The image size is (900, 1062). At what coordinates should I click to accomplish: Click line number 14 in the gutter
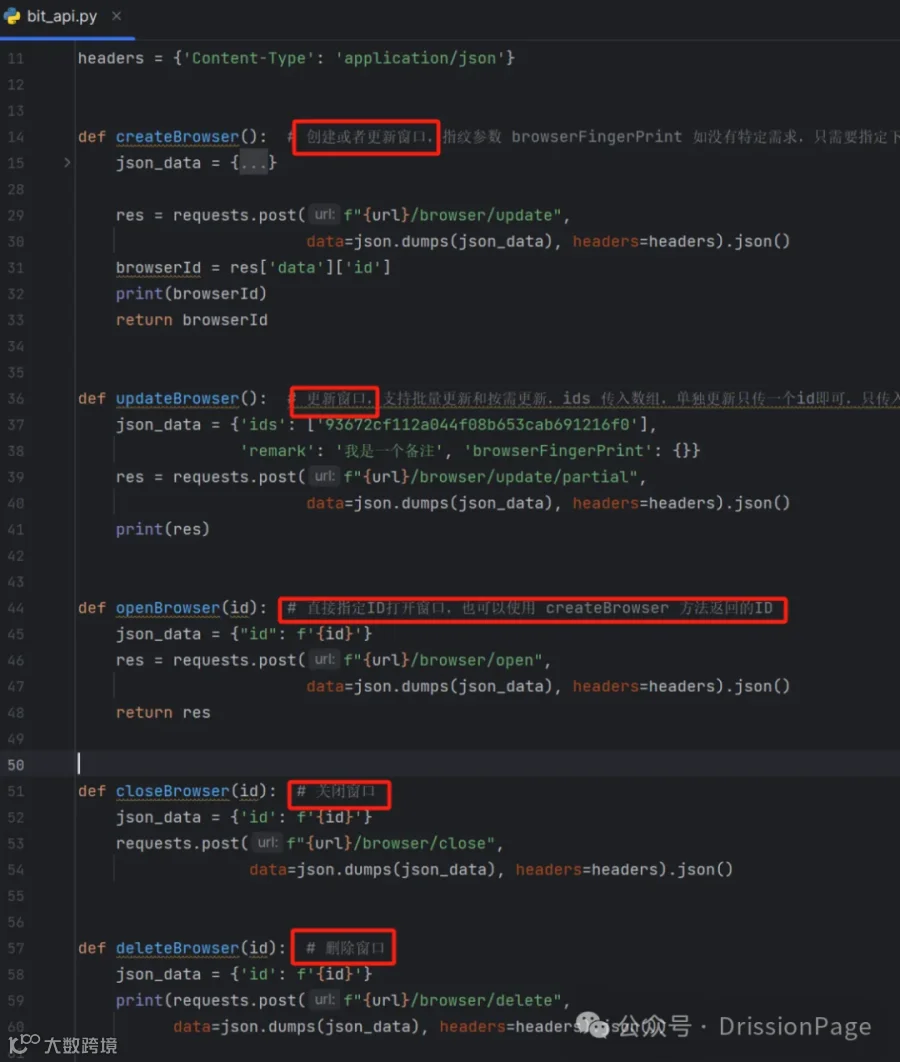click(16, 137)
